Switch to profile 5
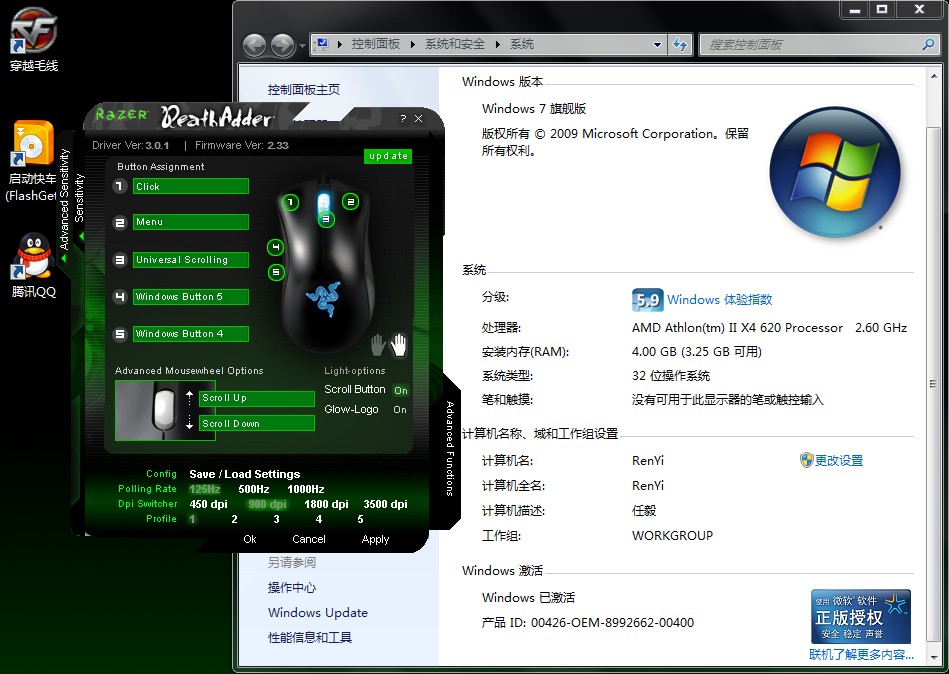This screenshot has width=949, height=674. click(360, 519)
